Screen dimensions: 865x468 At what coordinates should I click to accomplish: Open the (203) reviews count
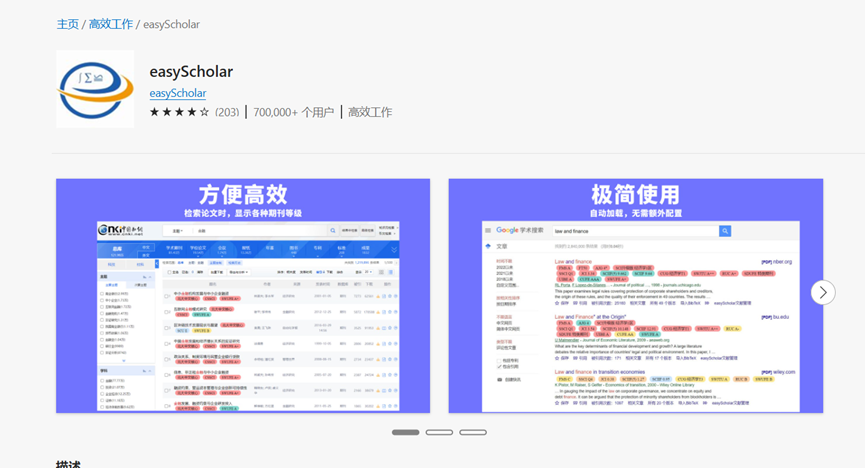227,112
